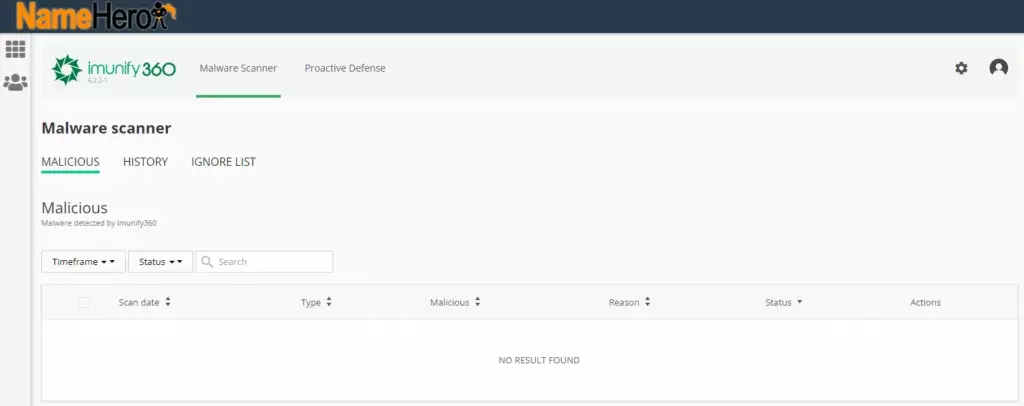Click the Imunify360 logo
Image resolution: width=1024 pixels, height=406 pixels.
click(114, 70)
